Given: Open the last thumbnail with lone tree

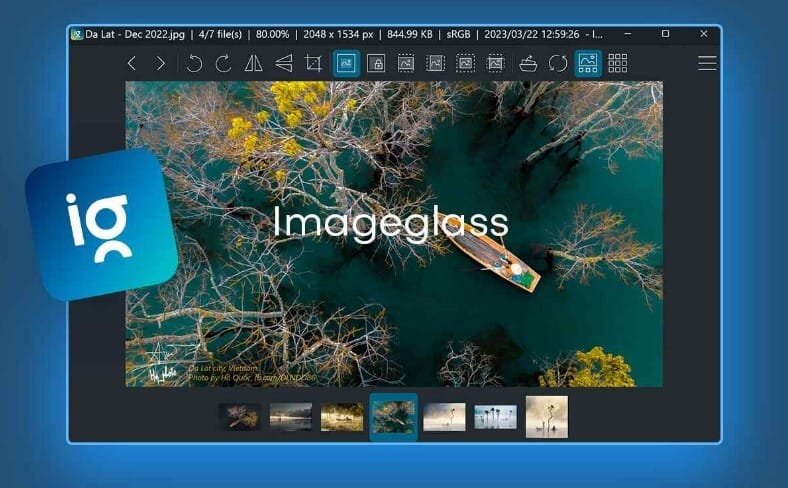Looking at the screenshot, I should tap(546, 417).
